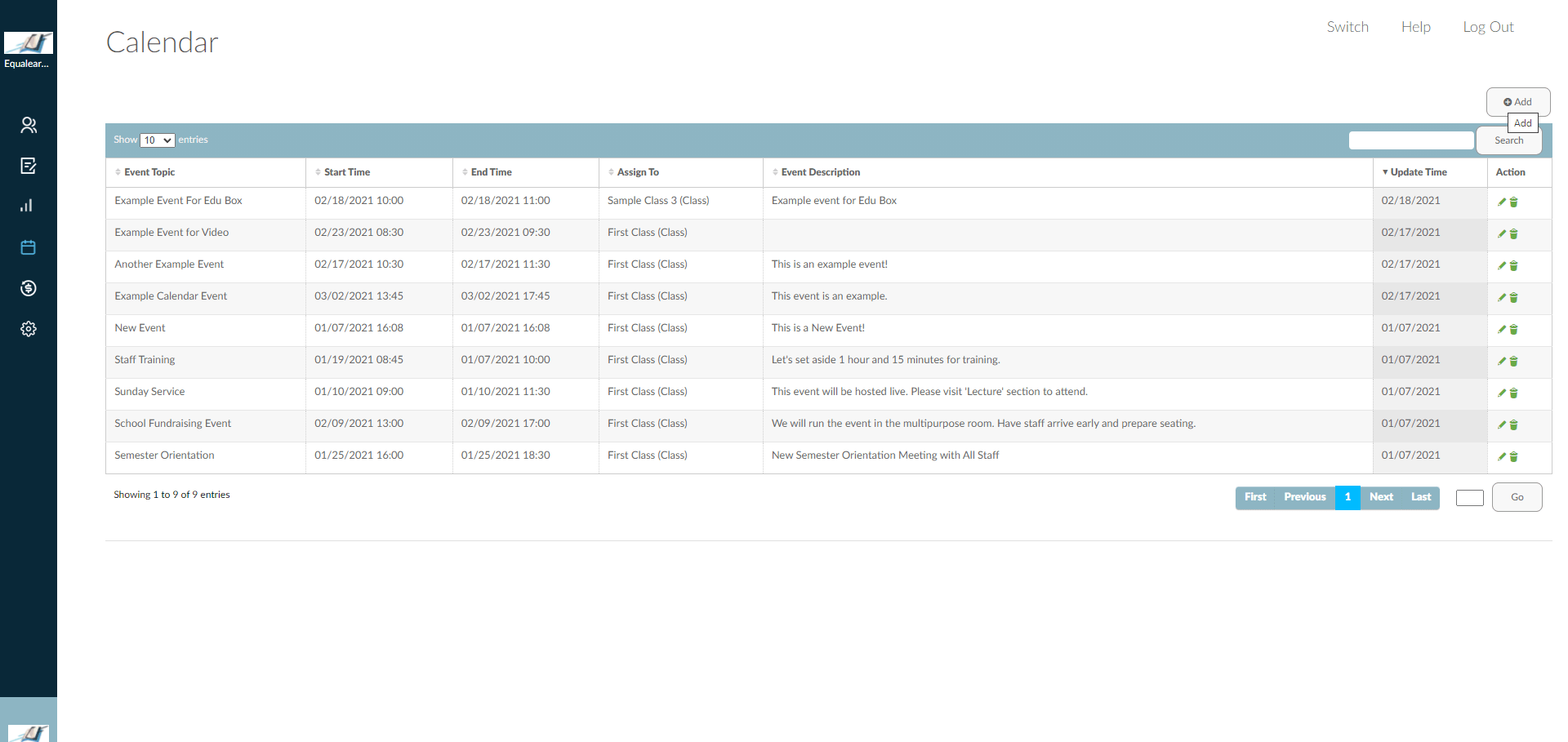
Task: Focus the table search input field
Action: click(1411, 140)
